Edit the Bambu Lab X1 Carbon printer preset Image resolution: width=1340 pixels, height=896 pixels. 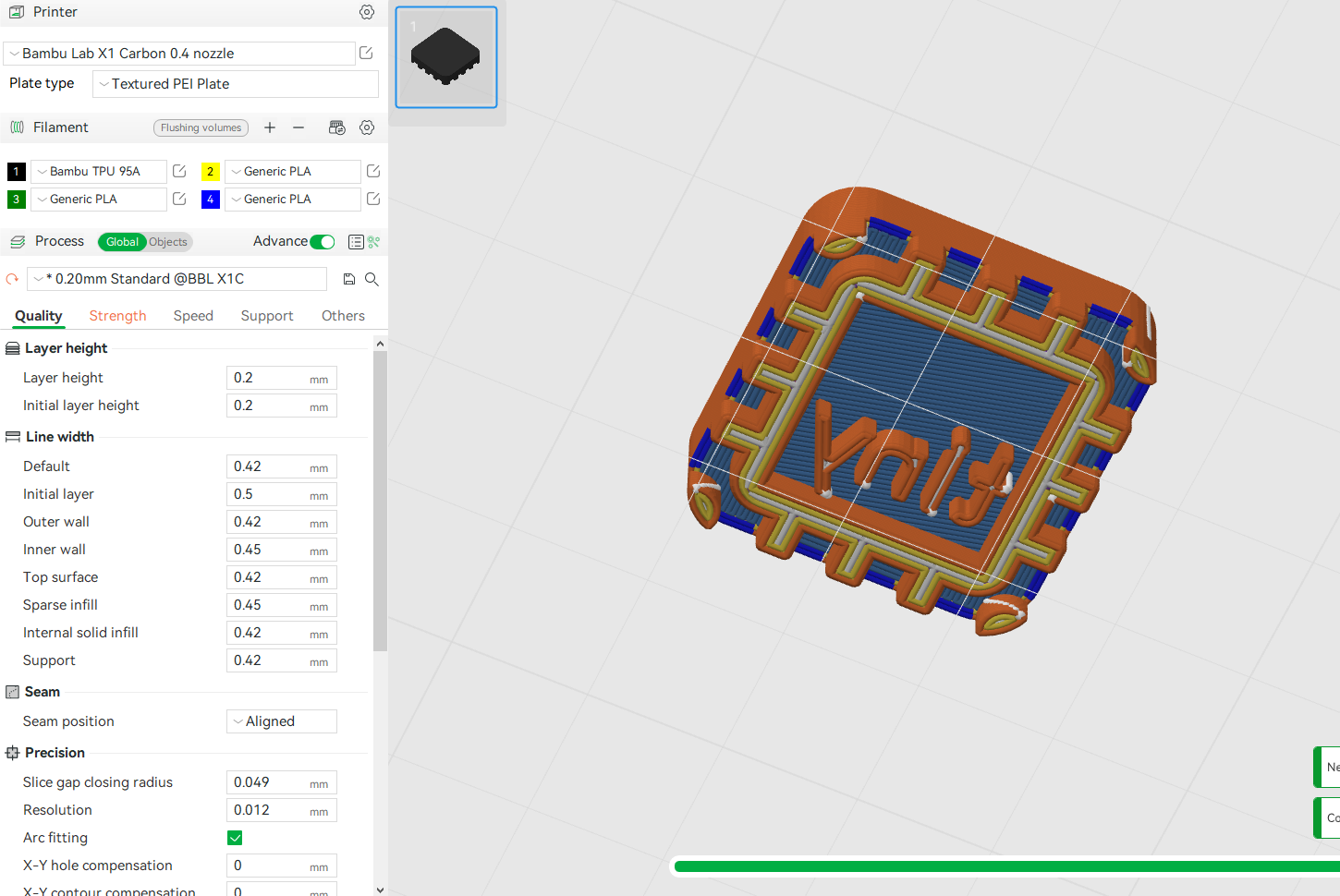click(366, 53)
